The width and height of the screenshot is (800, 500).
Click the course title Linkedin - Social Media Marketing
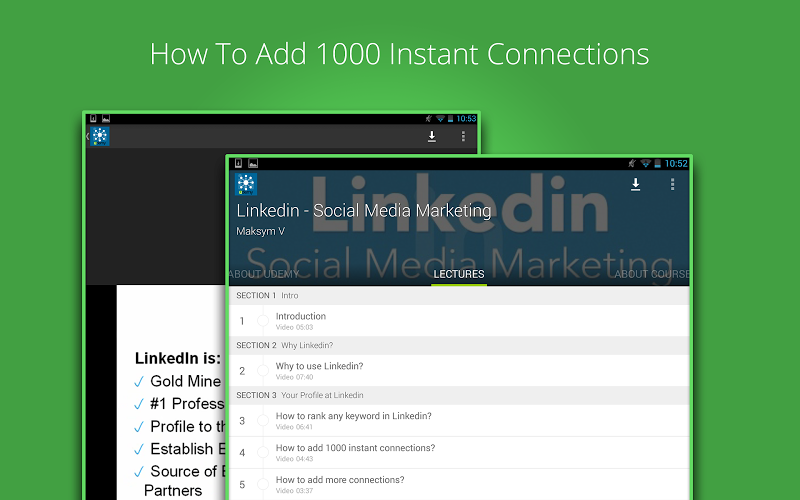(x=364, y=211)
